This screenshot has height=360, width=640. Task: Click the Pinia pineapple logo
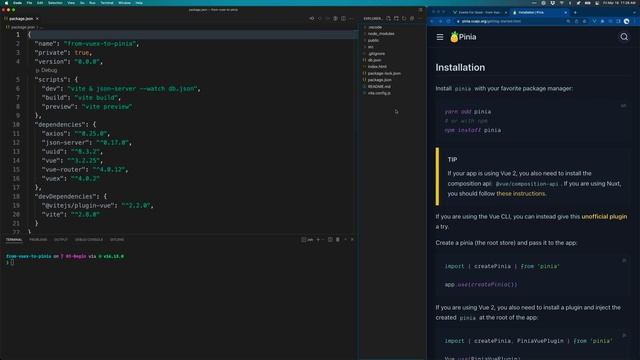point(454,37)
